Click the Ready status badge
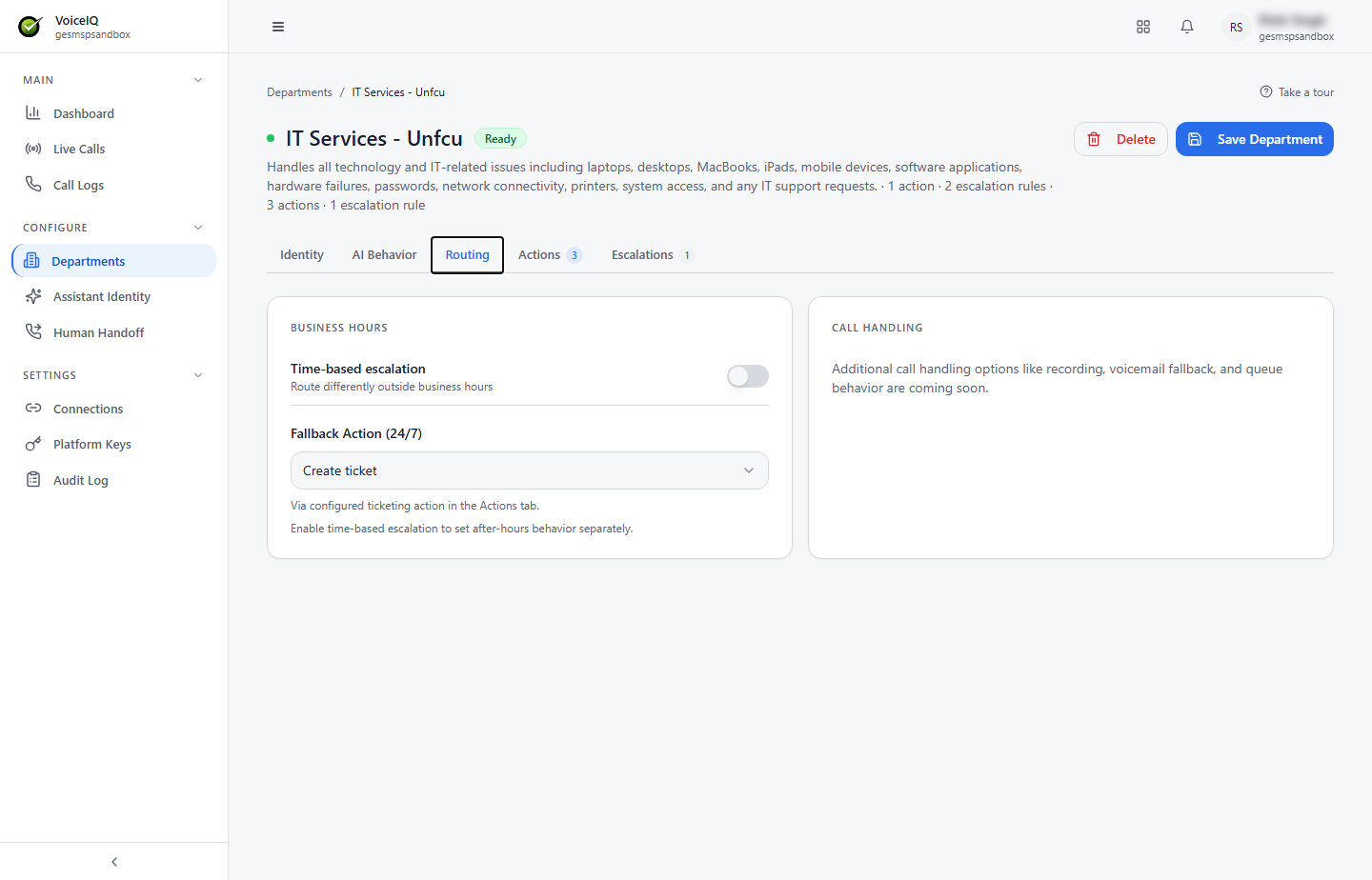 click(x=500, y=138)
